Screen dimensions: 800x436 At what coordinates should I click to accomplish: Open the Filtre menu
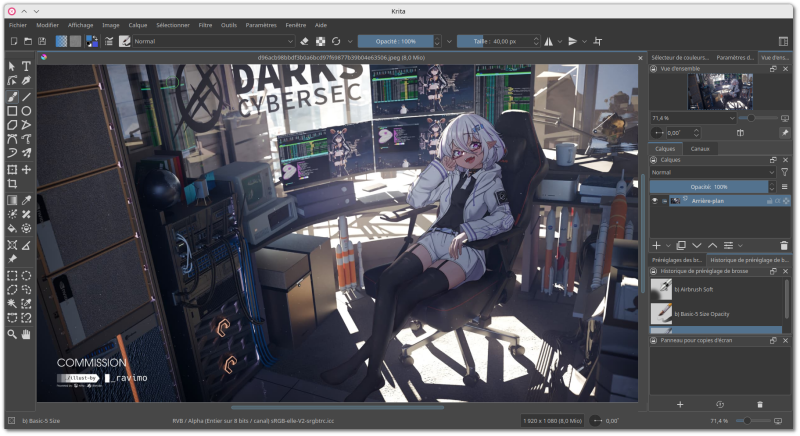coord(205,25)
